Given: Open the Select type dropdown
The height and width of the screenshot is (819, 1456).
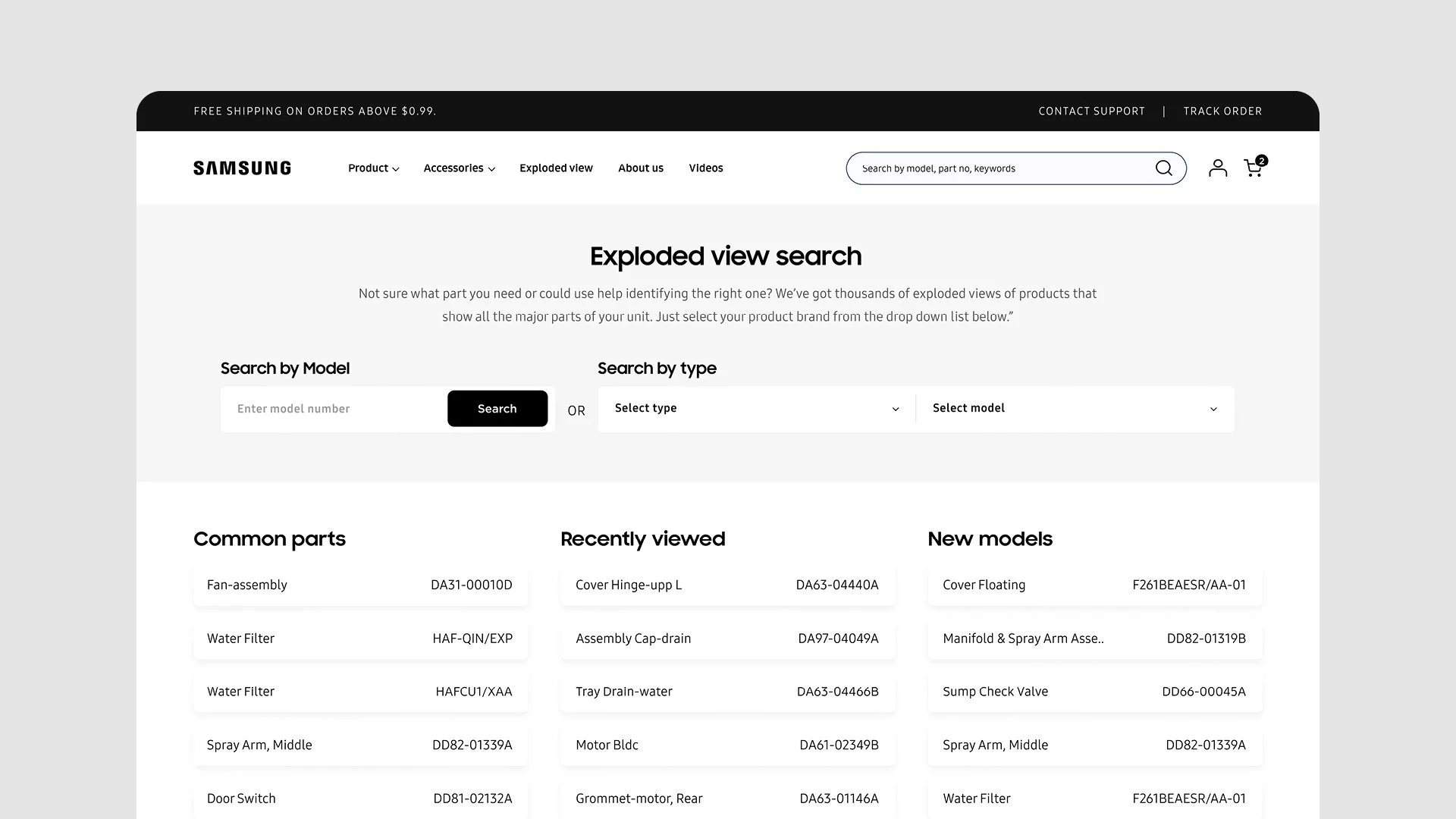Looking at the screenshot, I should click(x=756, y=409).
